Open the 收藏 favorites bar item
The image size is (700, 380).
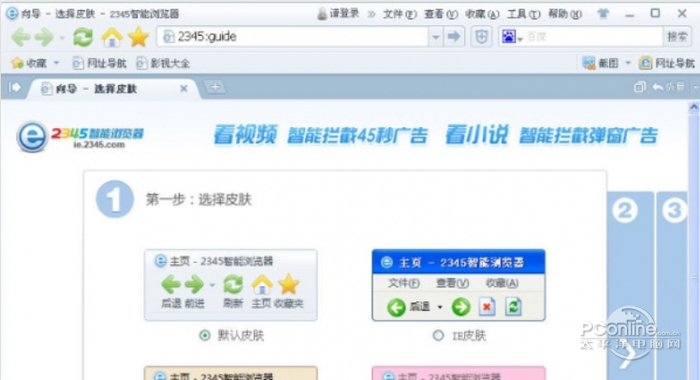(x=29, y=63)
